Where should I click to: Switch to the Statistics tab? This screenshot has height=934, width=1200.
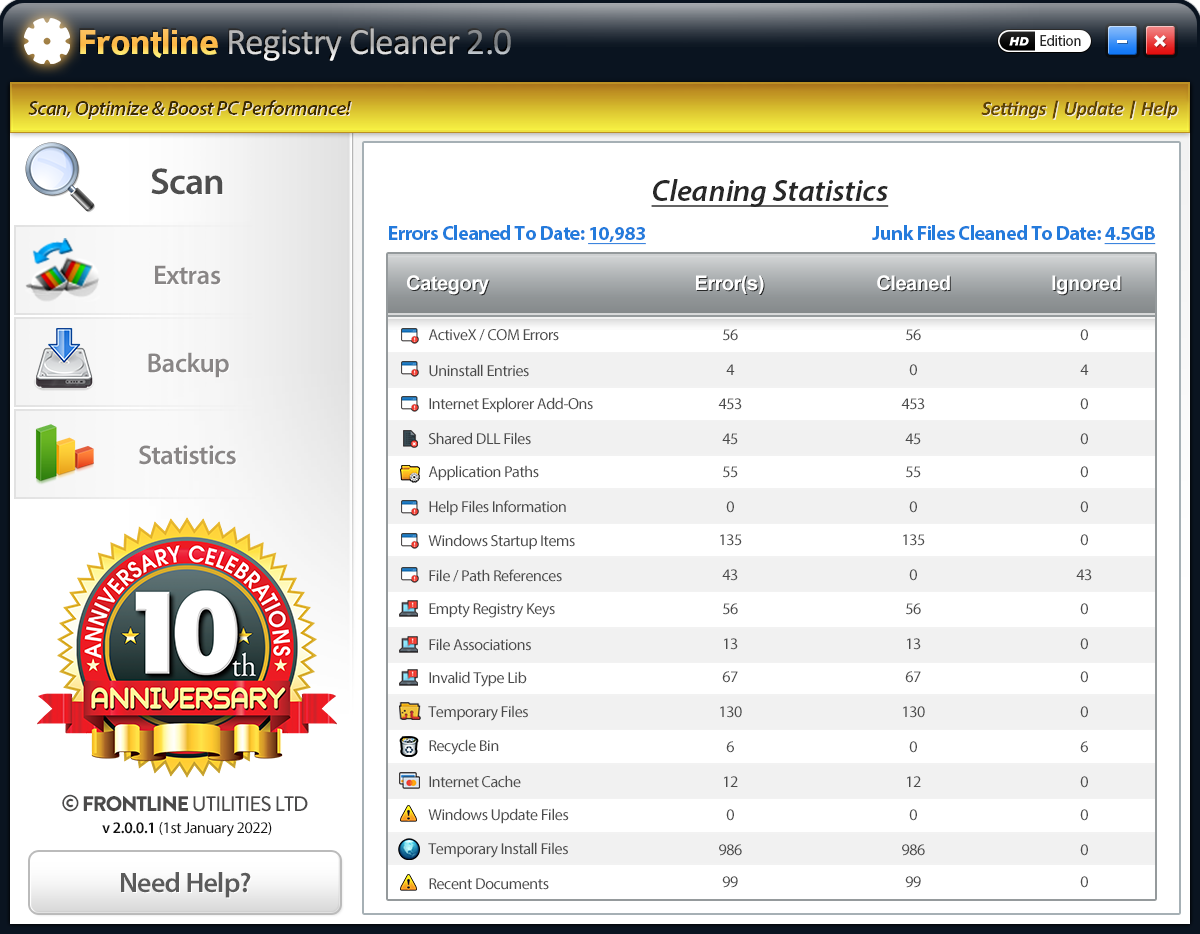pos(182,454)
